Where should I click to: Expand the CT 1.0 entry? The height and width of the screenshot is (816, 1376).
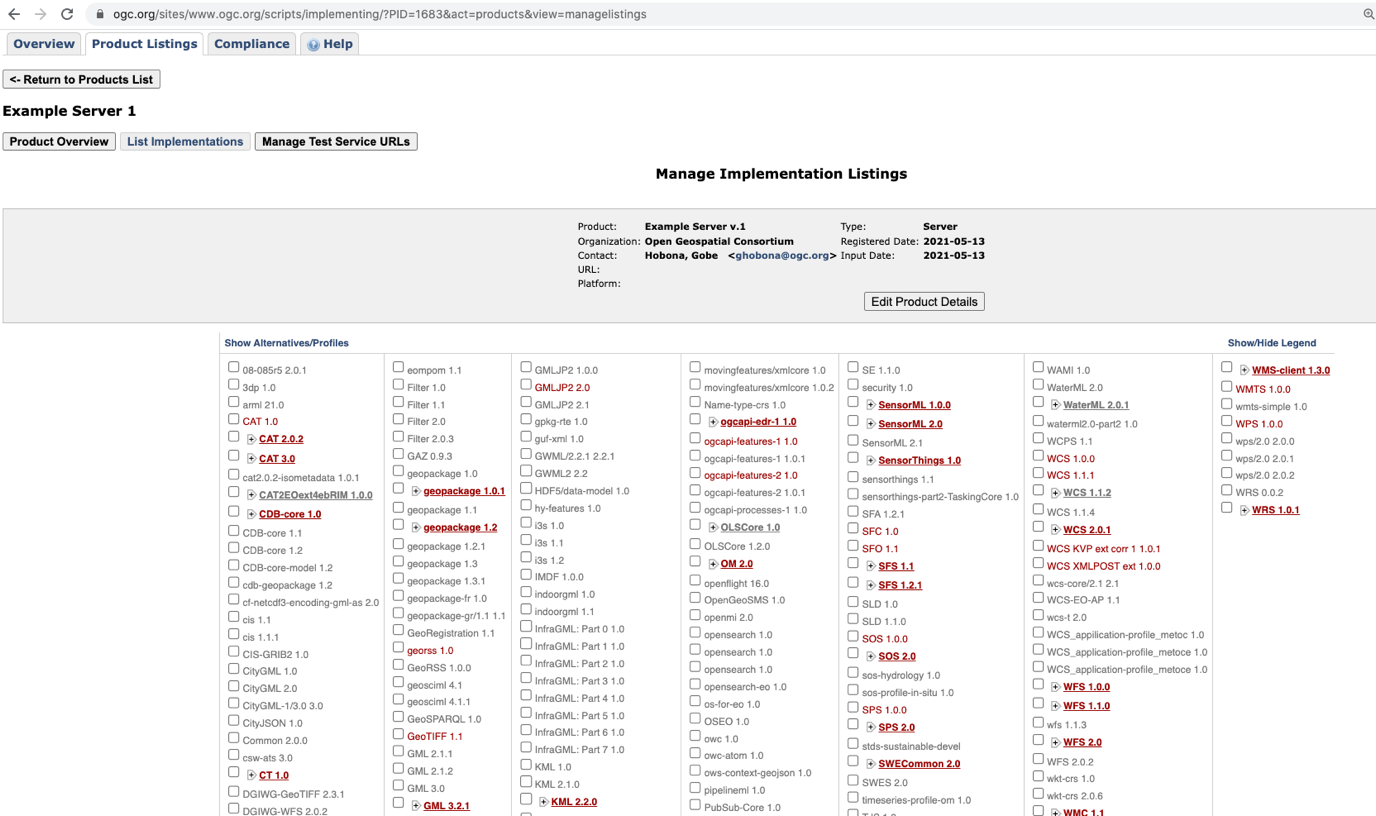[252, 775]
